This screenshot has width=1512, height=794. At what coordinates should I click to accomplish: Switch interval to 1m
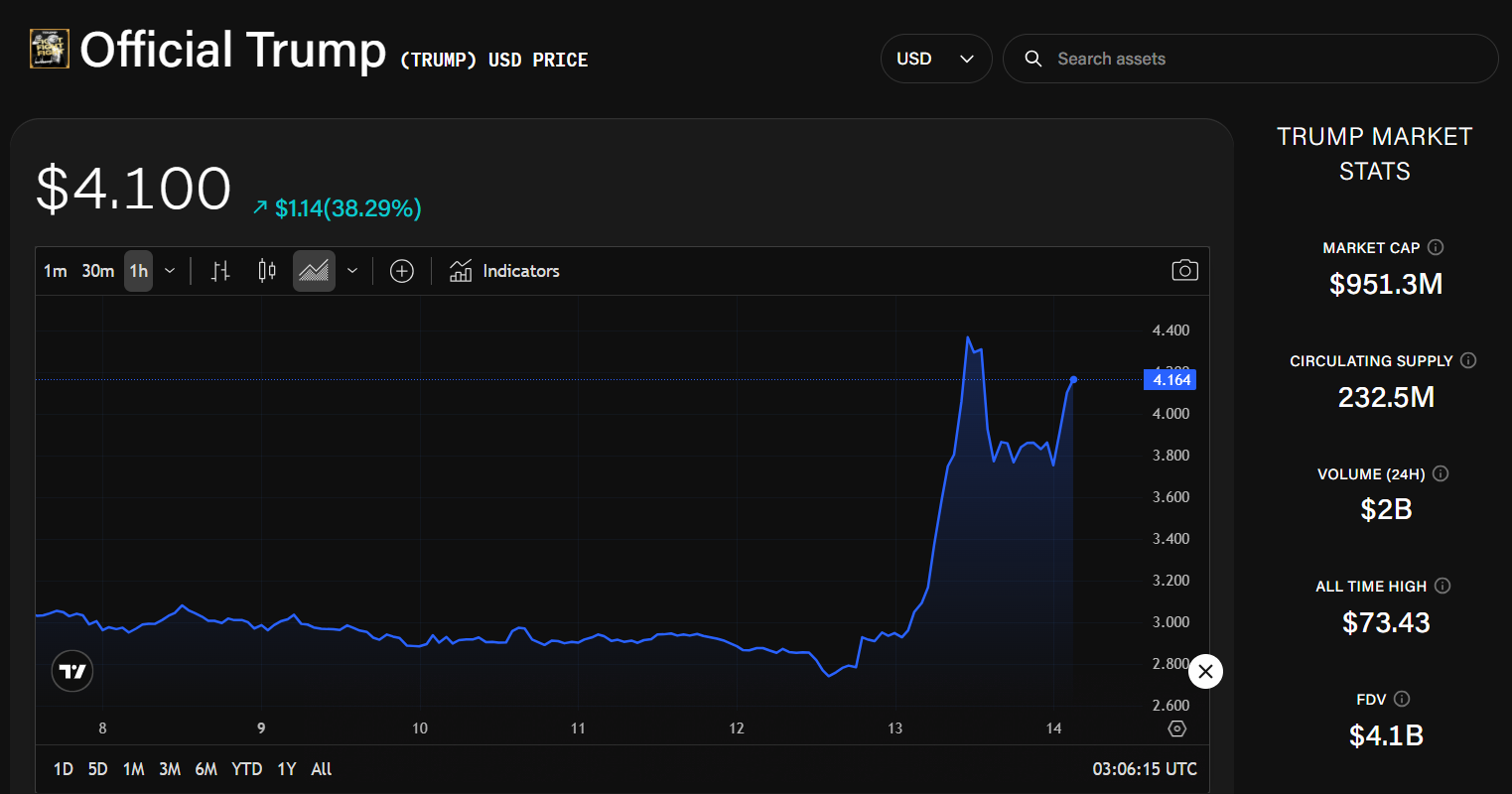tap(56, 271)
